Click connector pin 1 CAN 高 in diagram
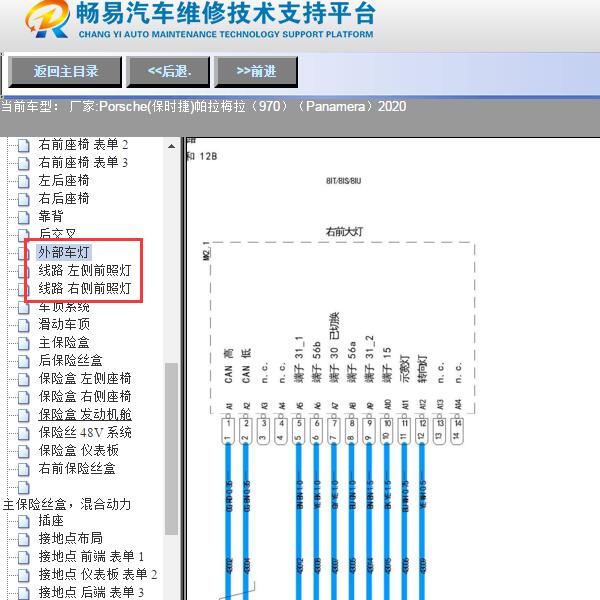 point(228,431)
